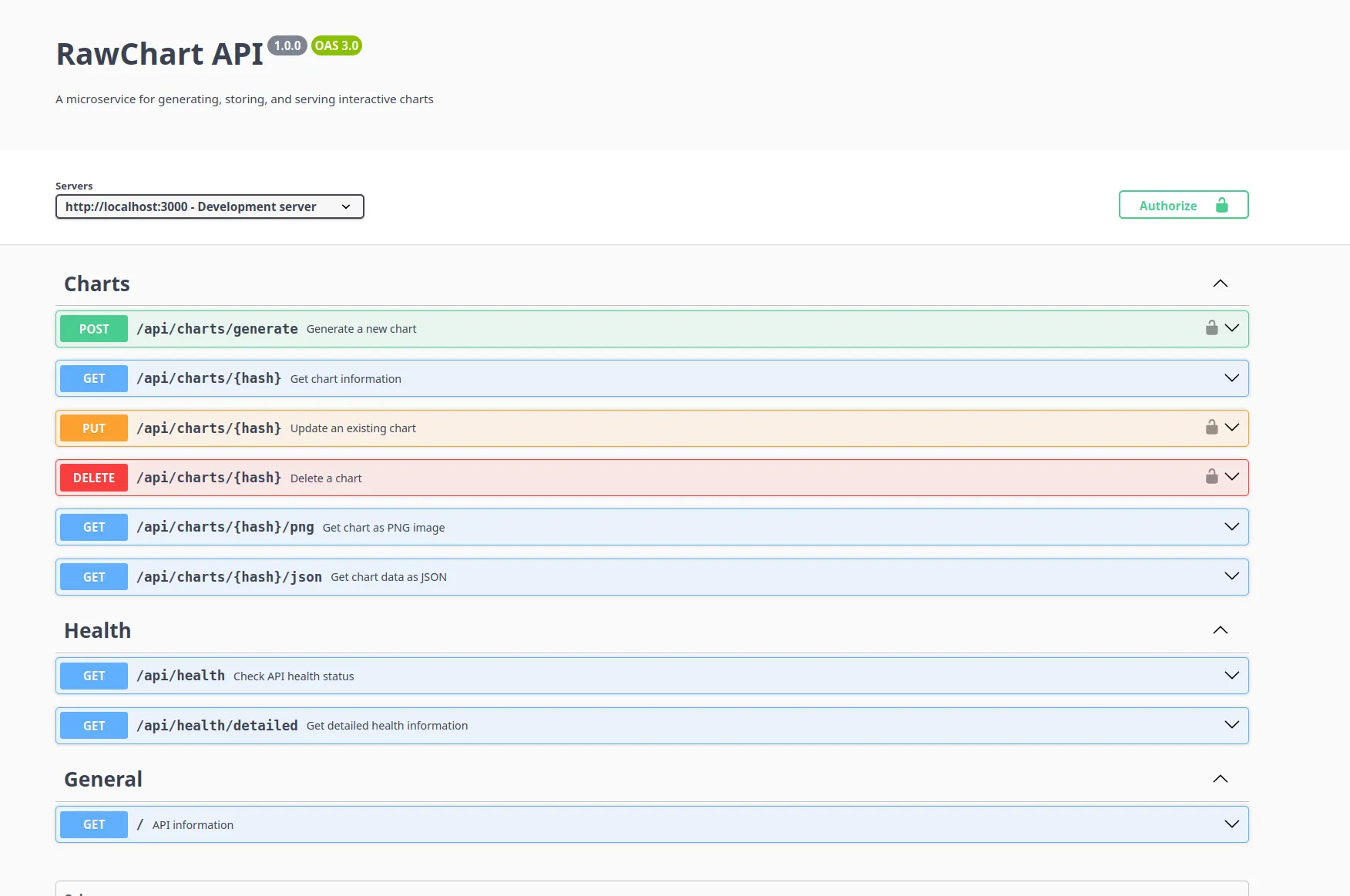The height and width of the screenshot is (896, 1350).
Task: Open the /api/charts/generate path link
Action: pos(217,329)
